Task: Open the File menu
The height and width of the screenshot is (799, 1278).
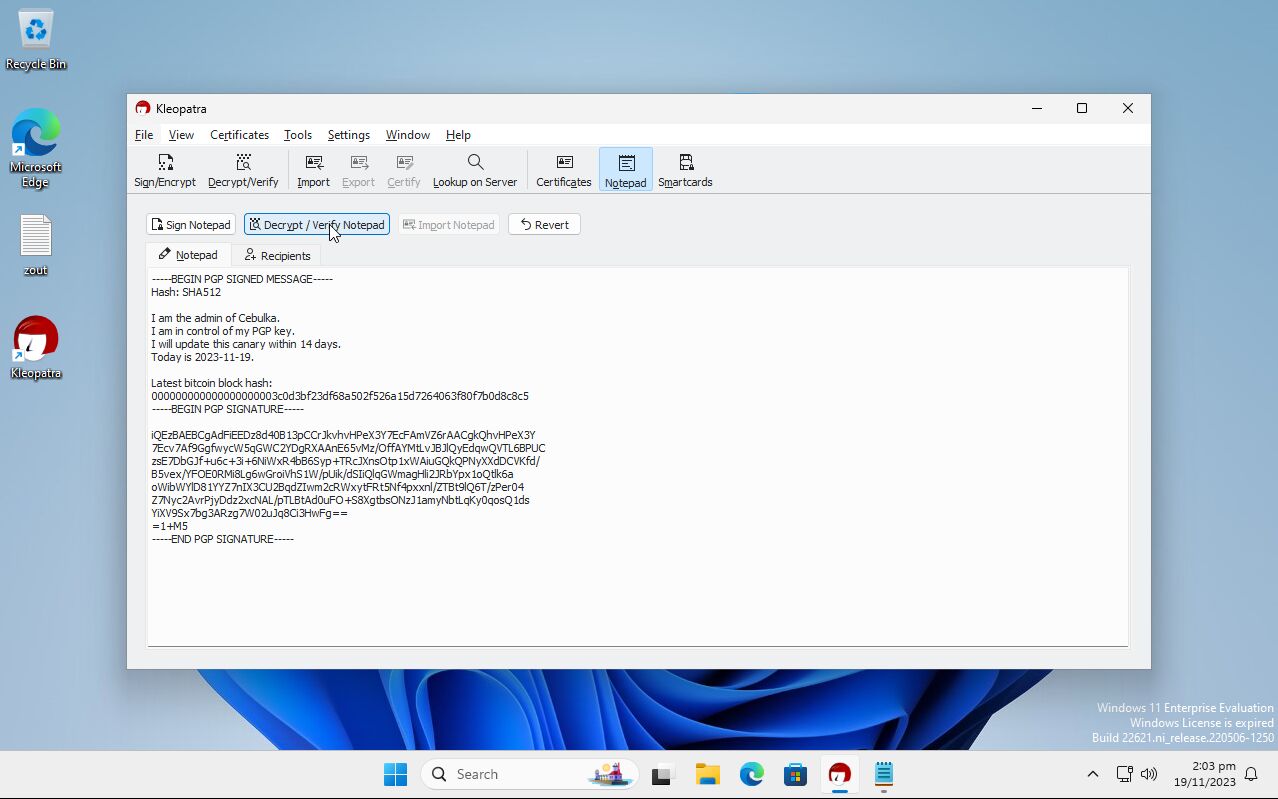Action: tap(144, 135)
